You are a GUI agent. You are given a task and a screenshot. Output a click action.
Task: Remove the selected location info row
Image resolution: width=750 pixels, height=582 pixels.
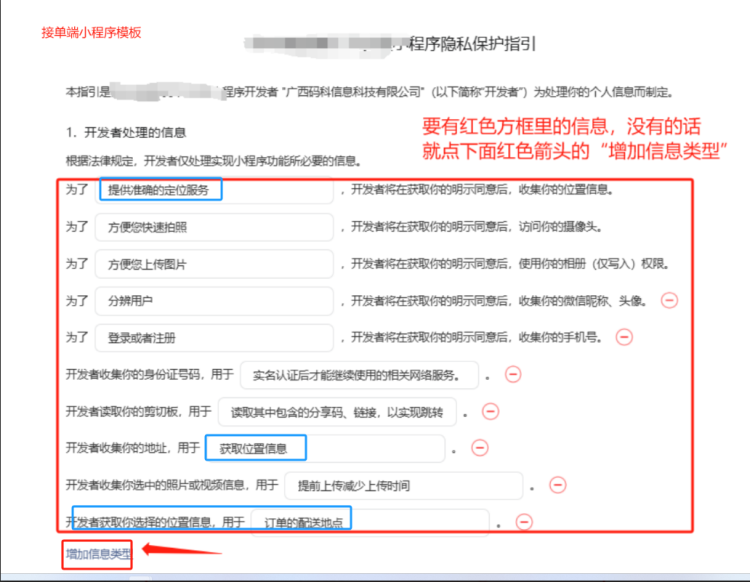(523, 522)
